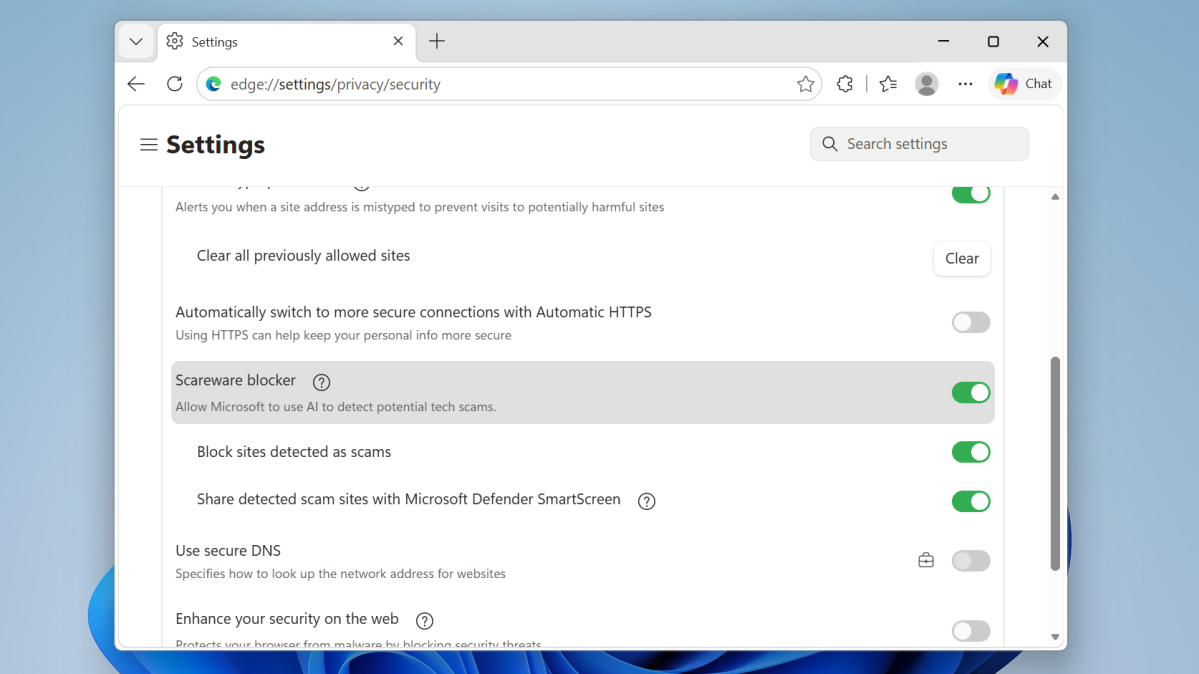Reload the settings page
This screenshot has height=674, width=1199.
[174, 84]
